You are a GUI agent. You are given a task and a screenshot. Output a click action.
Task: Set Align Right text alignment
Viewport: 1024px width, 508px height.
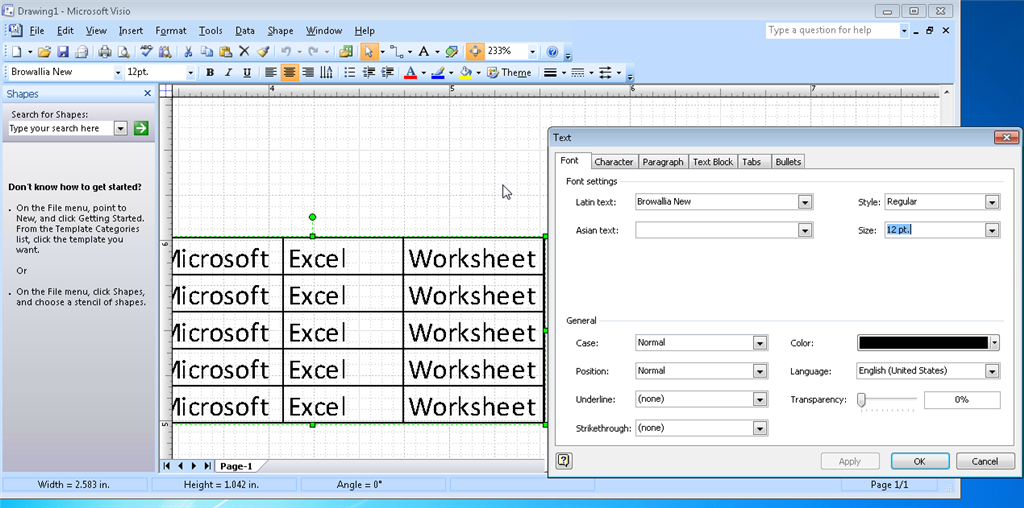pyautogui.click(x=308, y=72)
